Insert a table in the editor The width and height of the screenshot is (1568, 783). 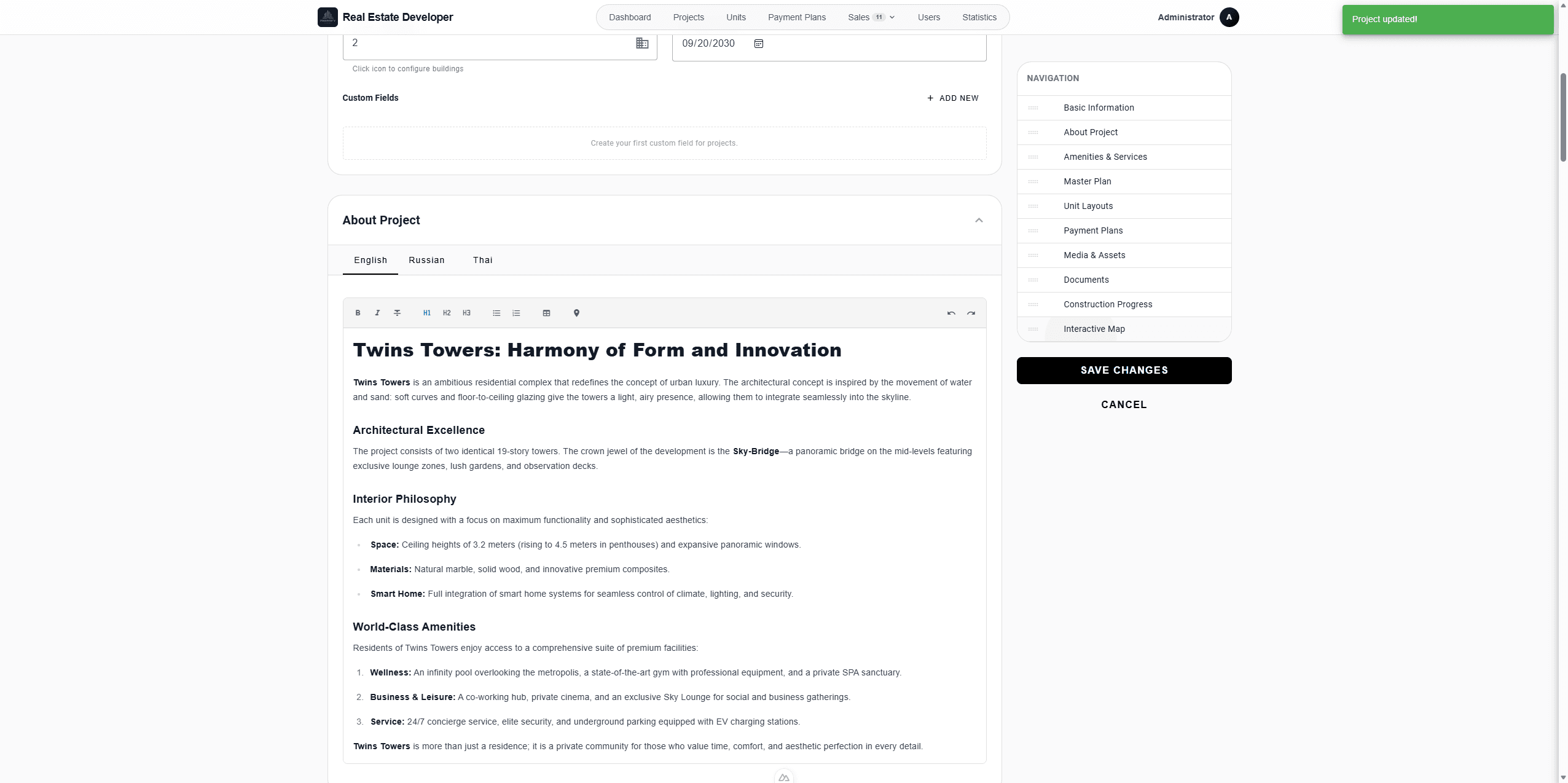pyautogui.click(x=546, y=313)
